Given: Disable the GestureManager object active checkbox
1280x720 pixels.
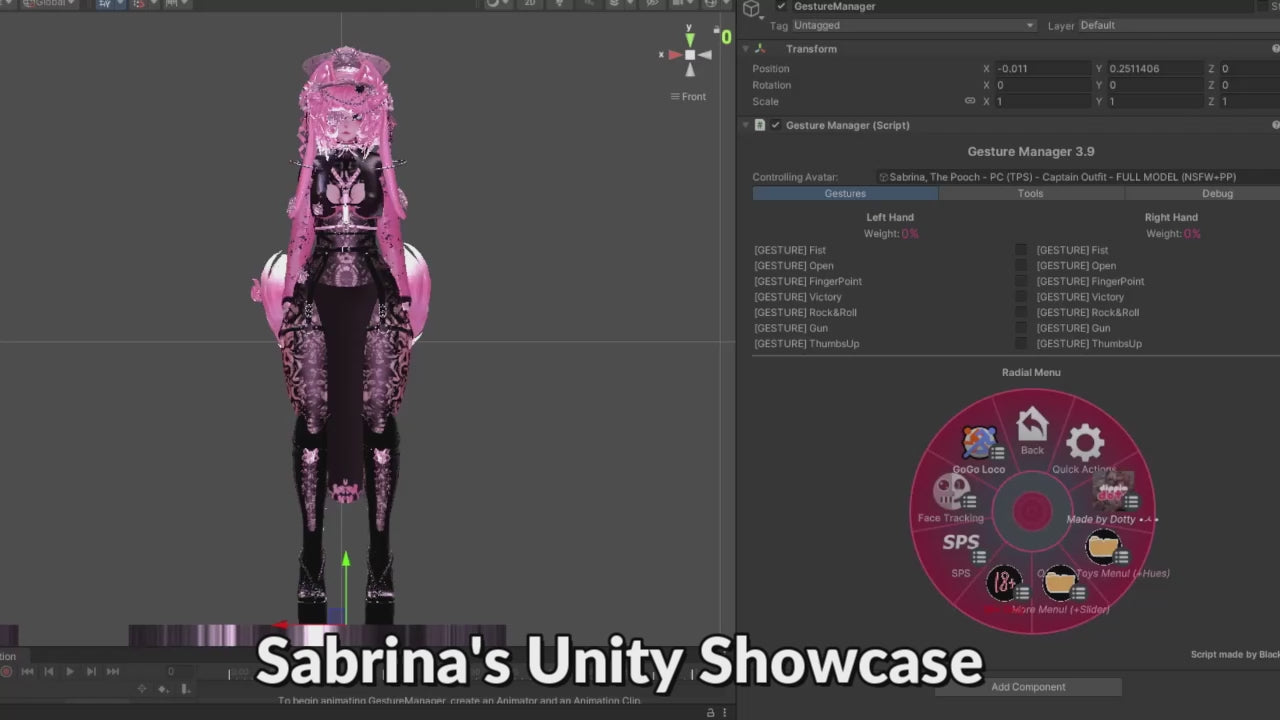Looking at the screenshot, I should [x=781, y=6].
